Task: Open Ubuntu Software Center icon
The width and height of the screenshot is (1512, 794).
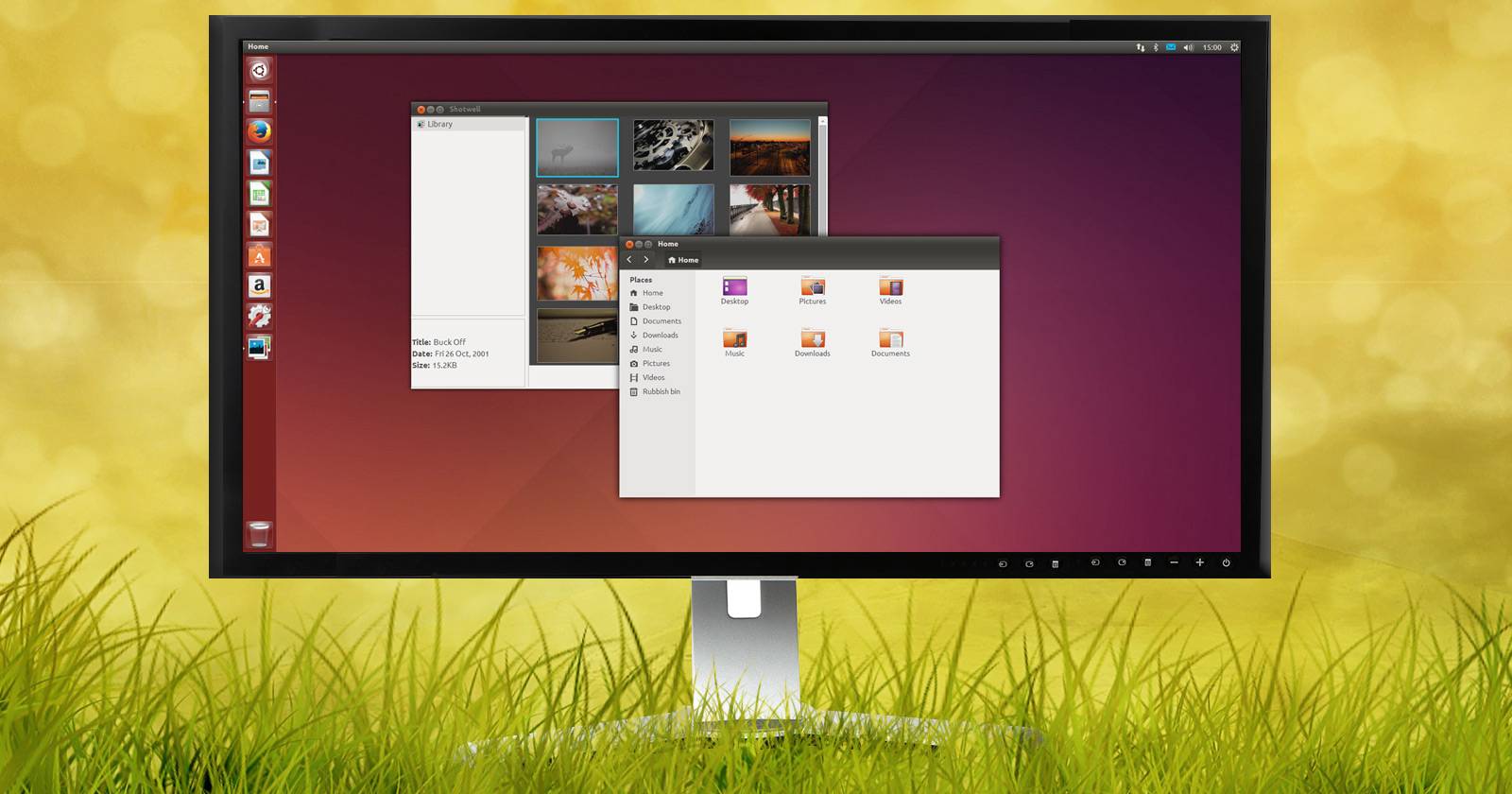Action: click(x=259, y=255)
